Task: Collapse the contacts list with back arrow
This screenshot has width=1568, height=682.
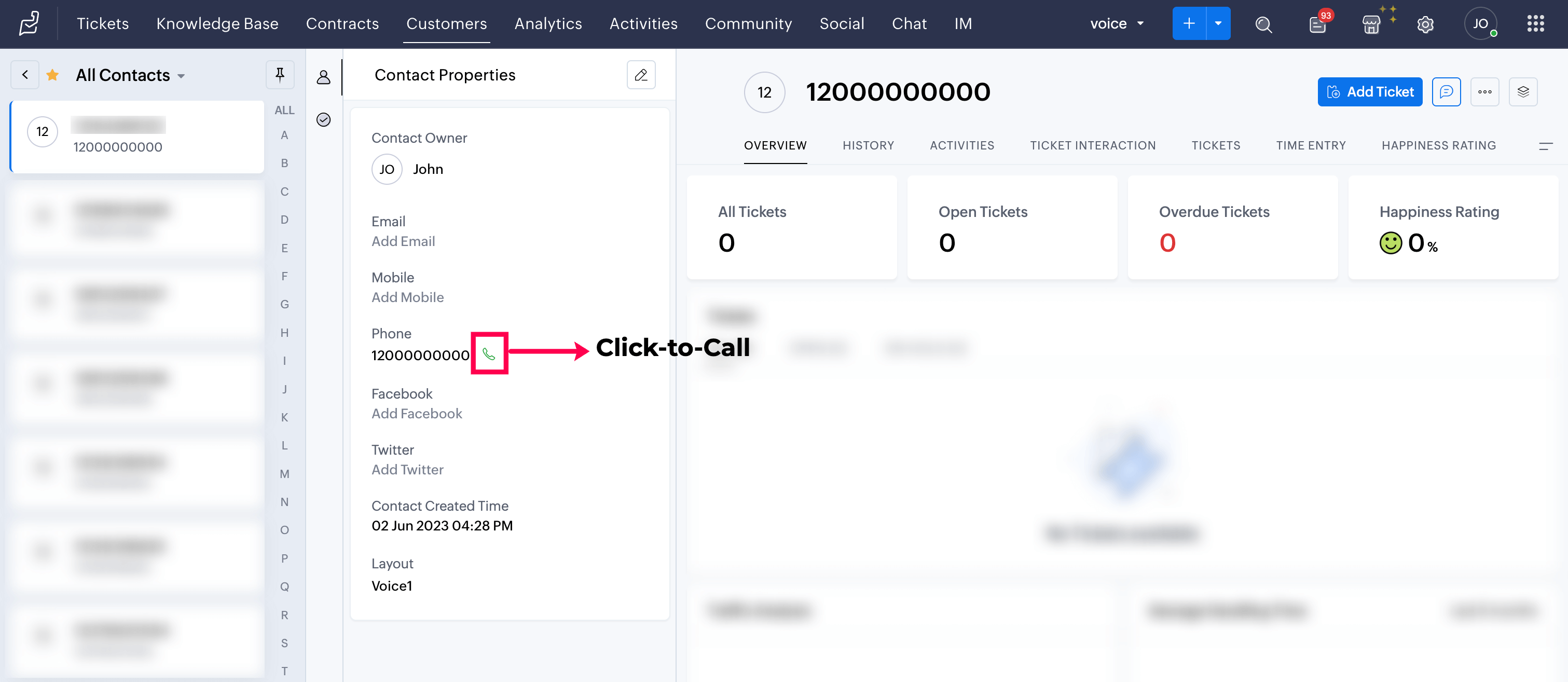Action: coord(25,74)
